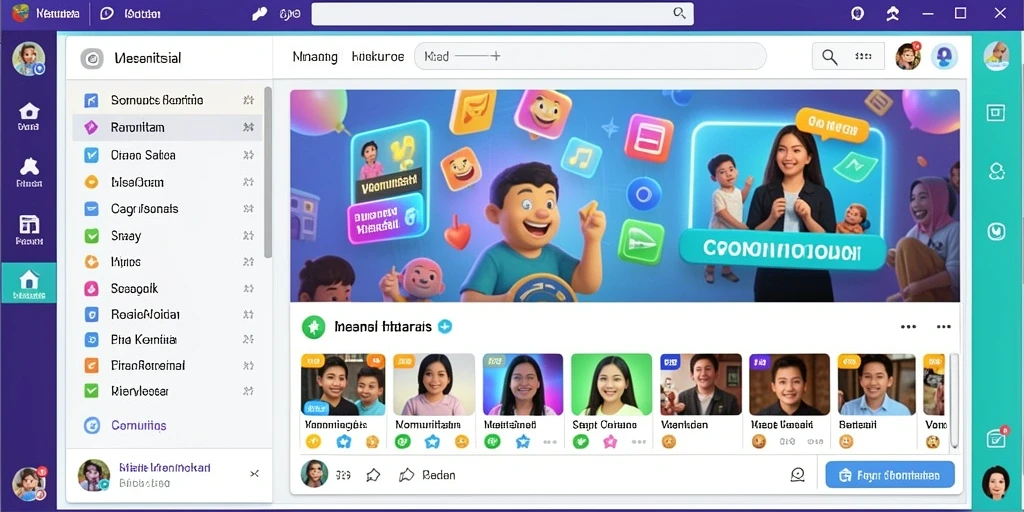Click the square frame icon in right rail
The image size is (1024, 512).
click(995, 113)
